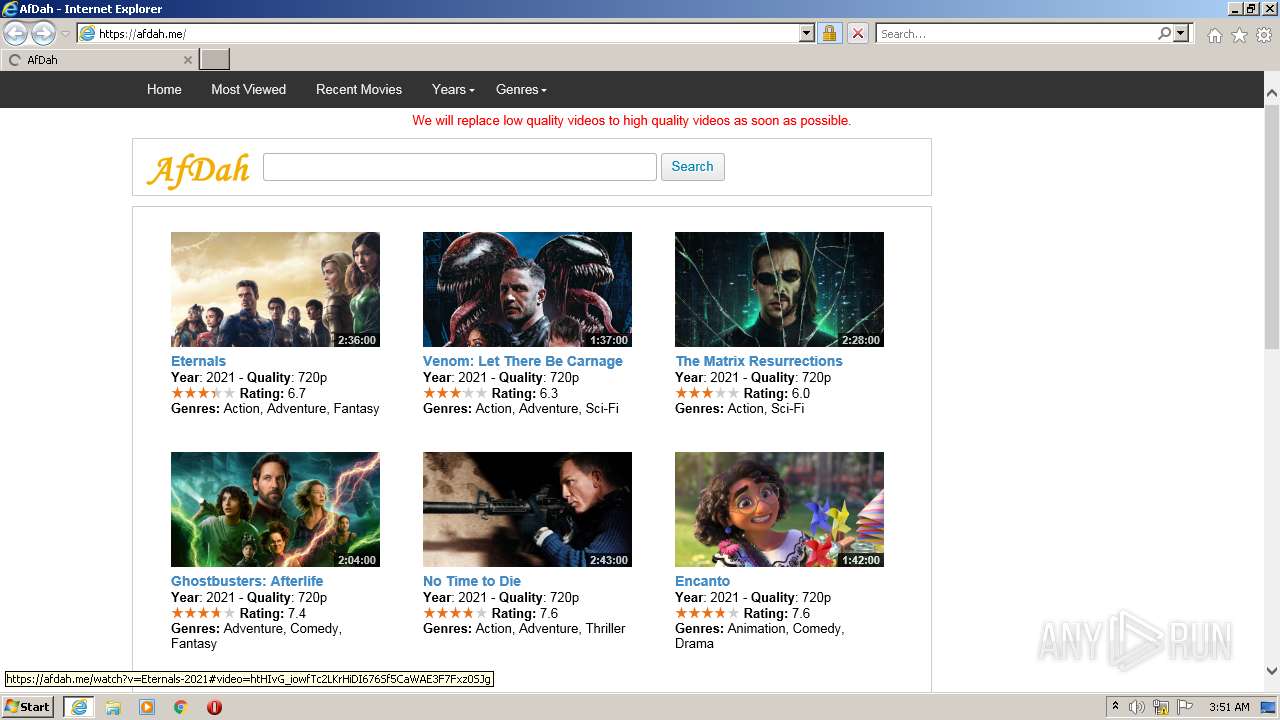
Task: Open the media player taskbar icon
Action: 147,707
